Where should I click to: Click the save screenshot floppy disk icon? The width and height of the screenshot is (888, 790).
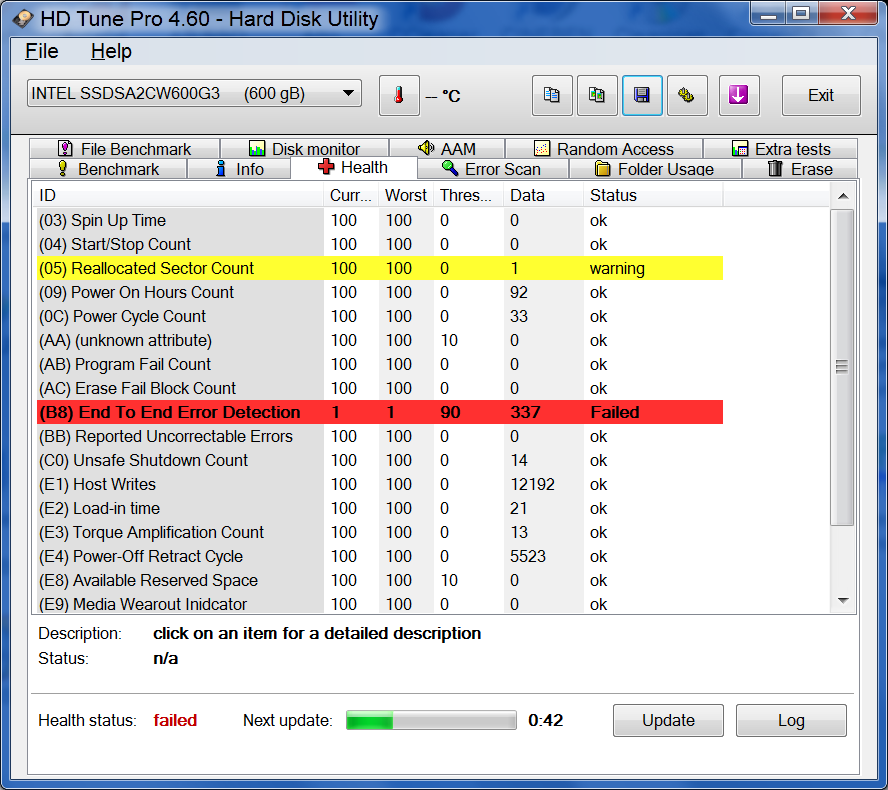(x=642, y=95)
